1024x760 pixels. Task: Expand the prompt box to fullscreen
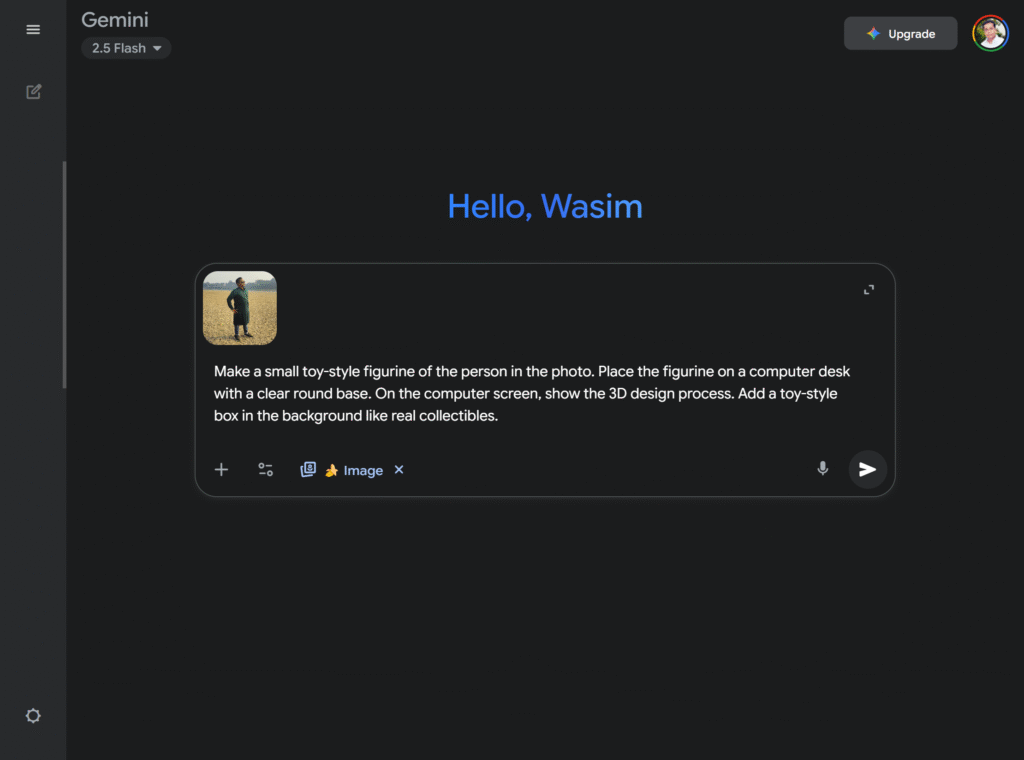pyautogui.click(x=869, y=290)
